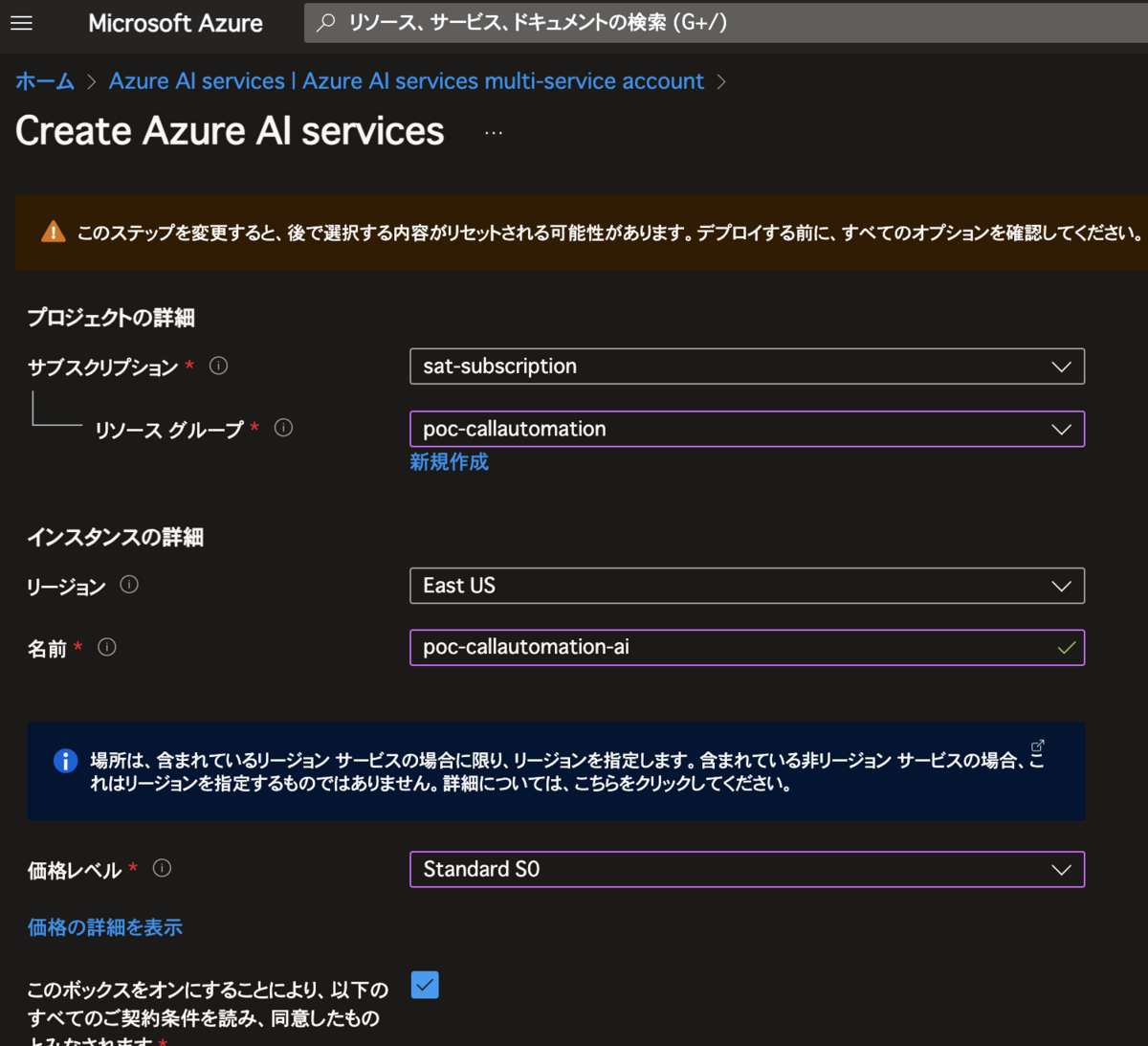The height and width of the screenshot is (1046, 1148).
Task: Open the subscription dropdown sat-subscription
Action: tap(747, 367)
